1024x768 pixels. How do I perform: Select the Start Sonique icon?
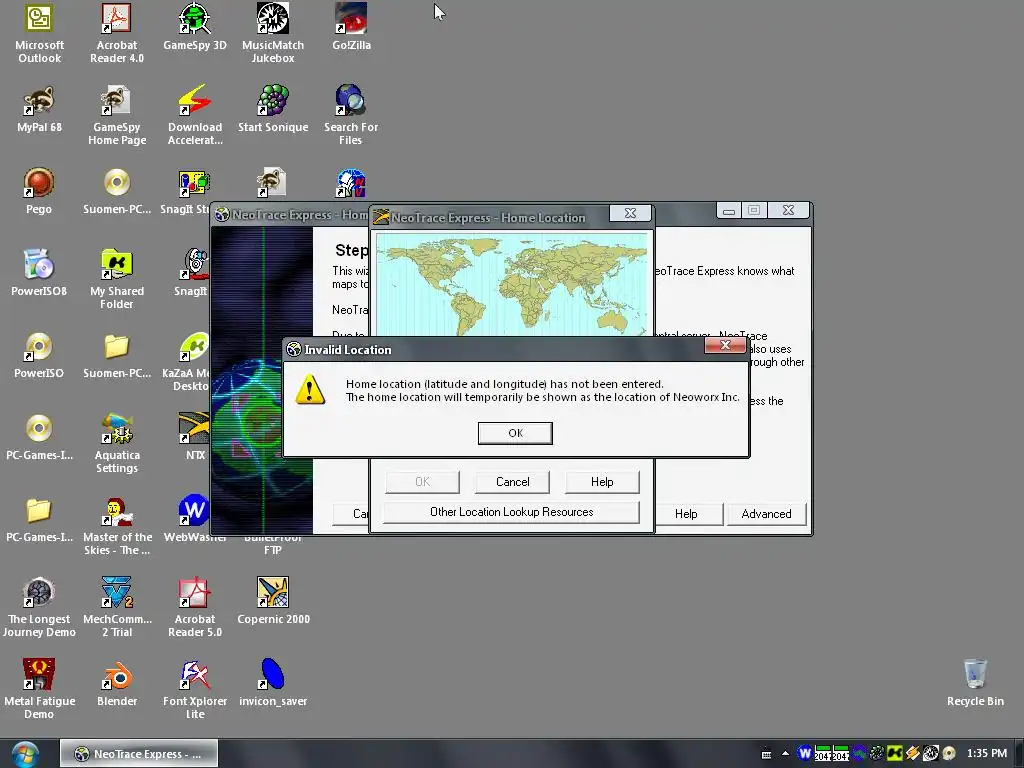click(273, 110)
